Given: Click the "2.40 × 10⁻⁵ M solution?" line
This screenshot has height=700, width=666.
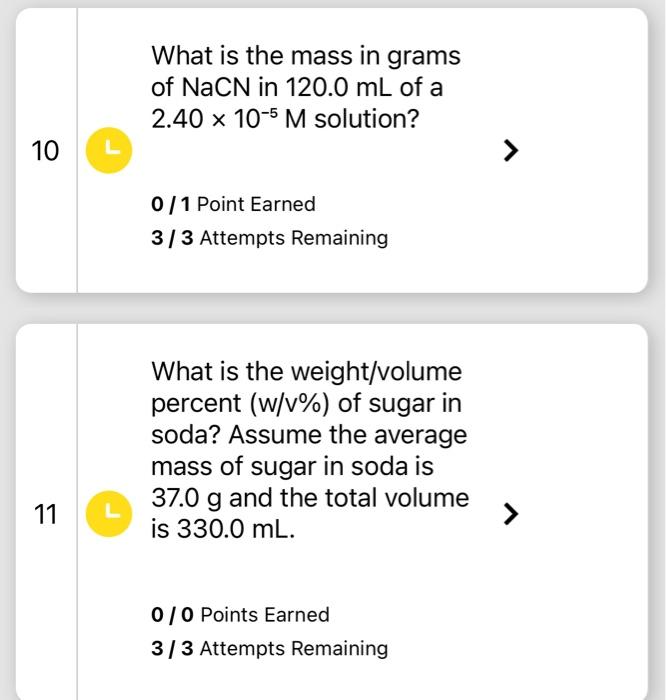Looking at the screenshot, I should 285,119.
